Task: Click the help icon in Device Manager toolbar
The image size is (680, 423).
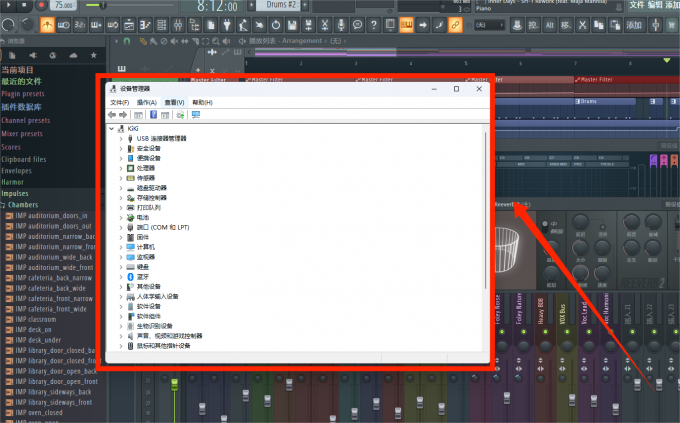Action: coord(152,115)
